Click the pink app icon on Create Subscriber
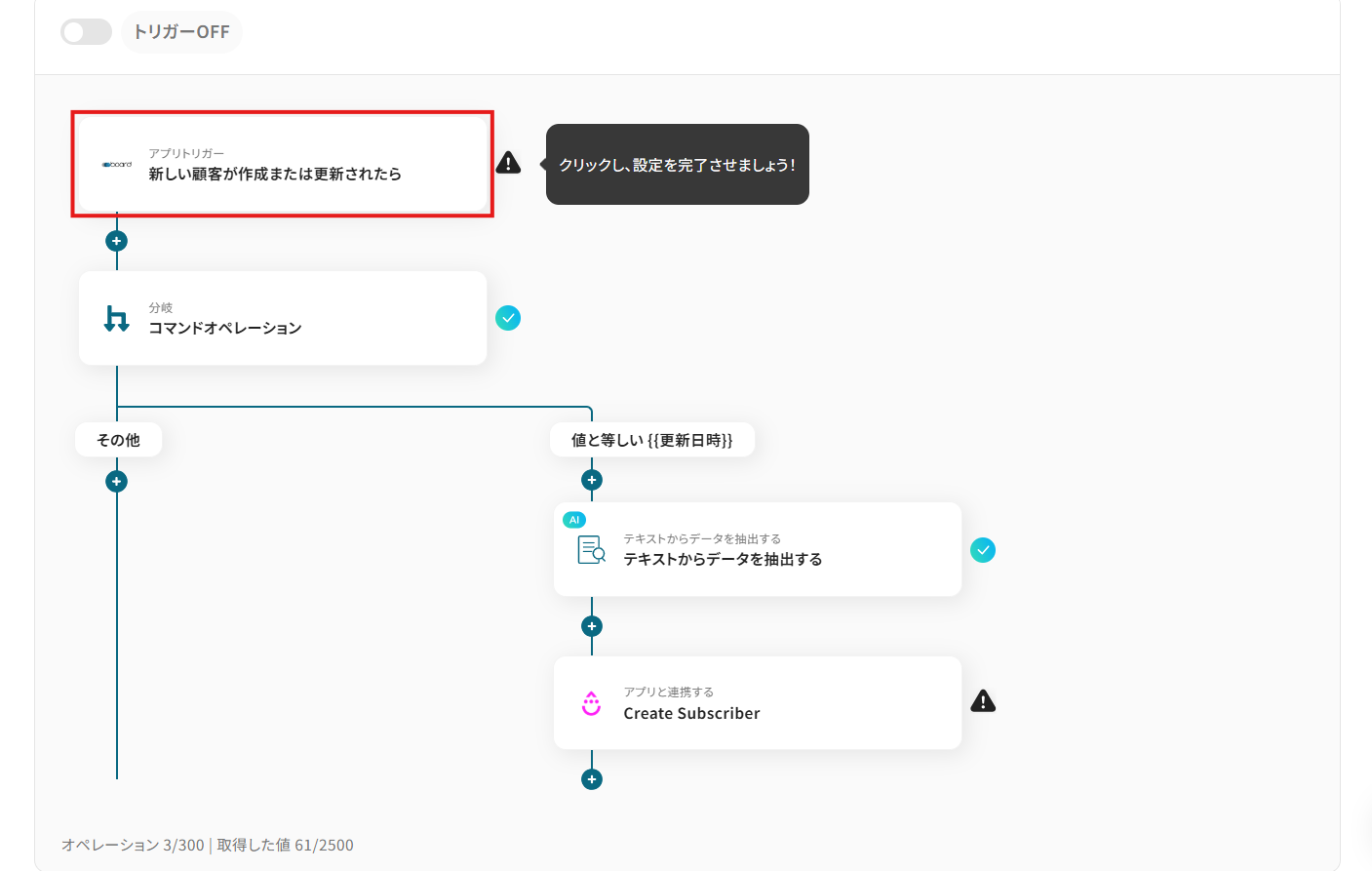The image size is (1372, 871). 592,703
